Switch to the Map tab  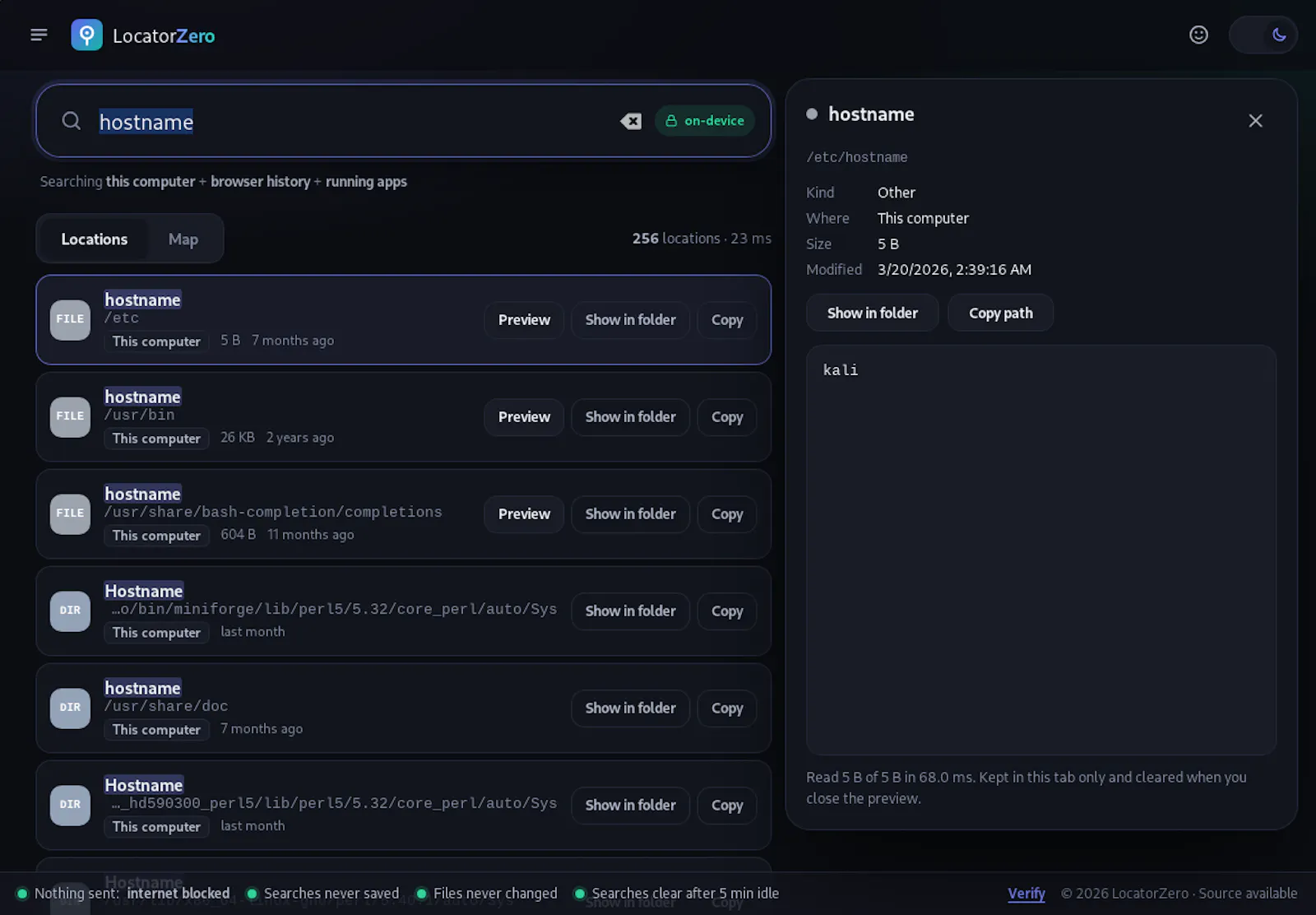(x=183, y=239)
